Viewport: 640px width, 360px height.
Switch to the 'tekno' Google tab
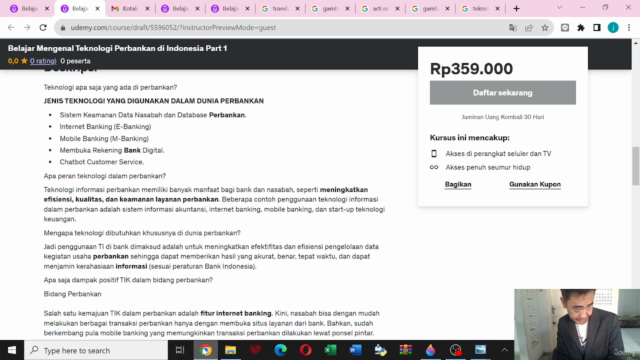(480, 9)
